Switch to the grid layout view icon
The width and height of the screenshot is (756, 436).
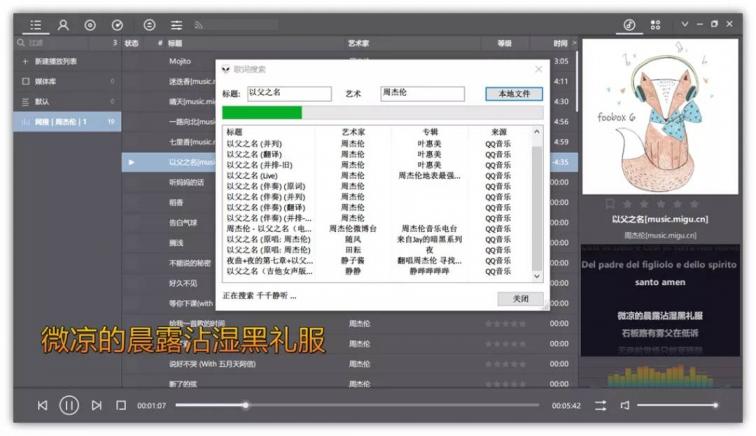[x=655, y=25]
